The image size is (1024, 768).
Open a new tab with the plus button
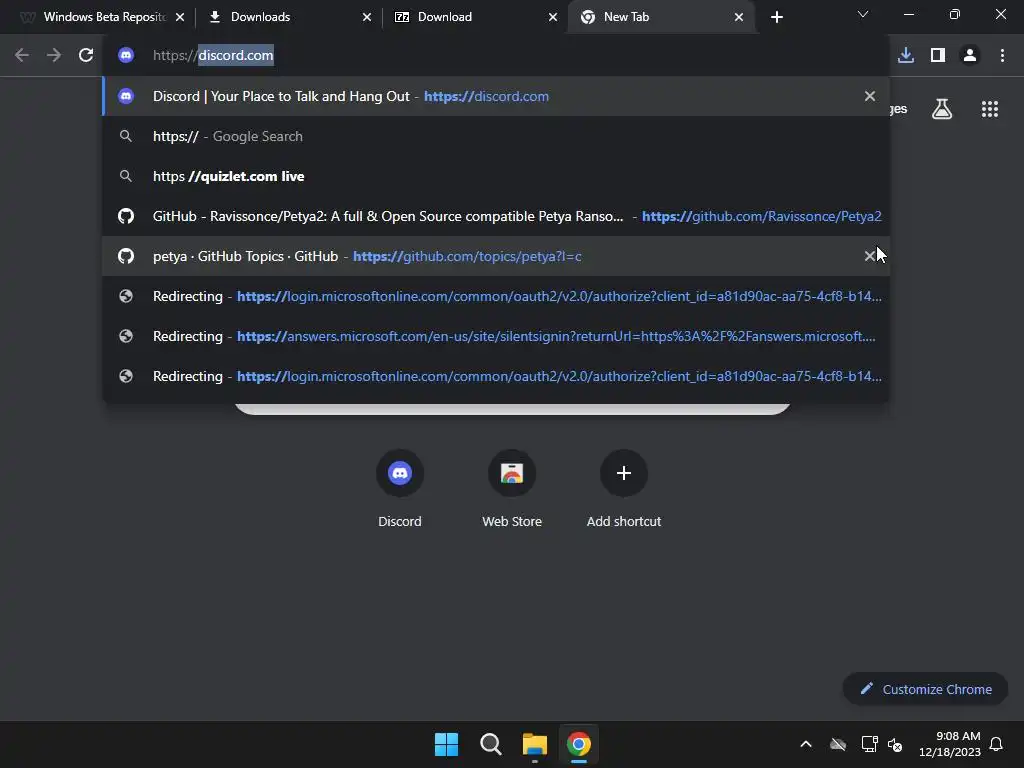776,17
